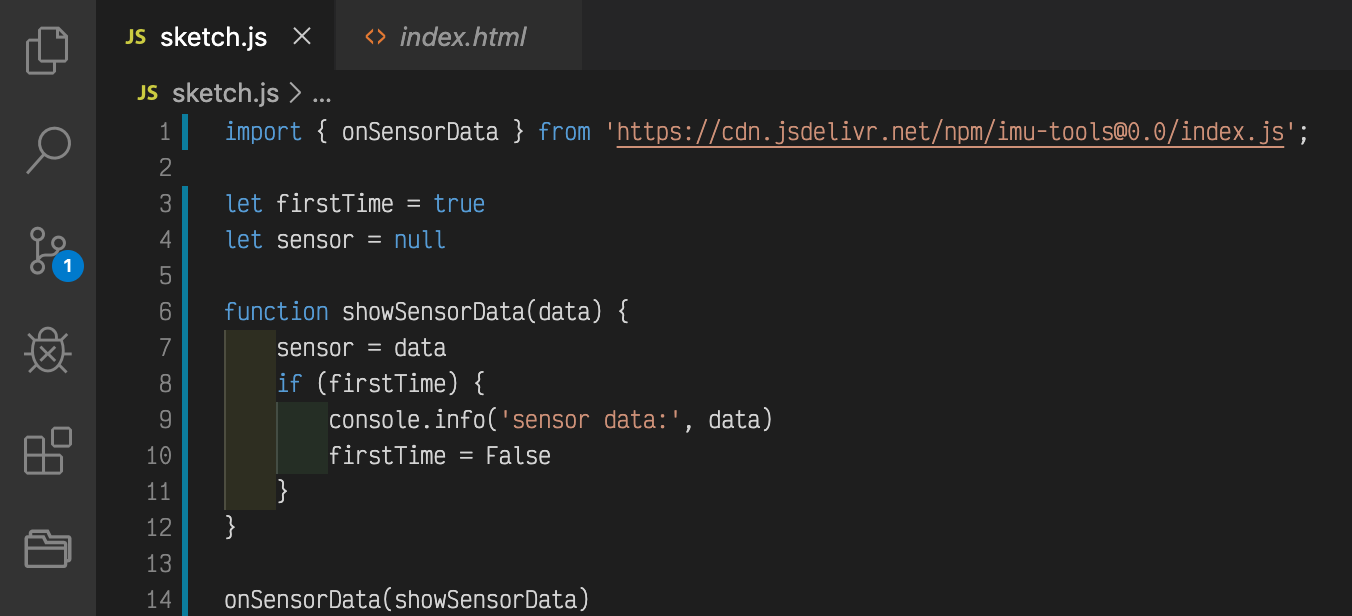Click the JS icon in sketch.js tab
Viewport: 1352px width, 616px height.
pyautogui.click(x=135, y=37)
